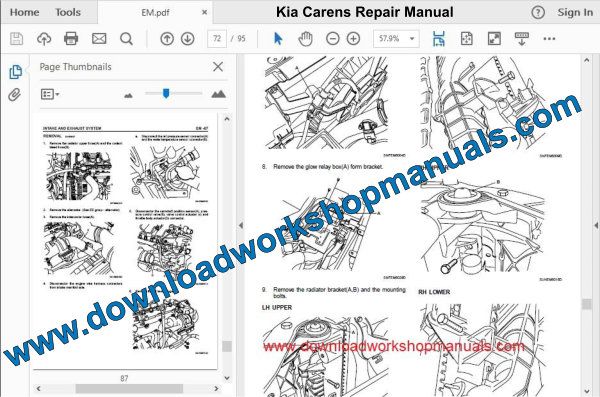Viewport: 600px width, 397px height.
Task: Open thumbnail options dropdown menu
Action: 50,94
